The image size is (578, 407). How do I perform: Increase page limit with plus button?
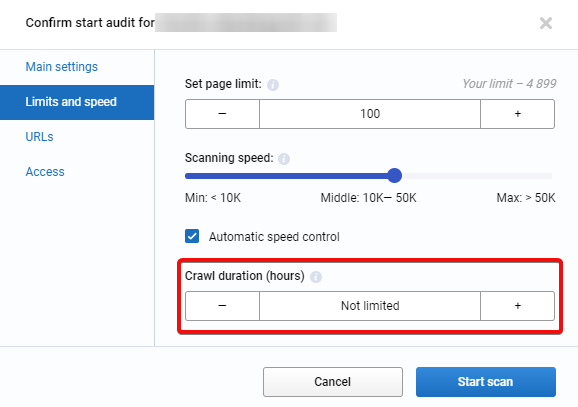518,114
